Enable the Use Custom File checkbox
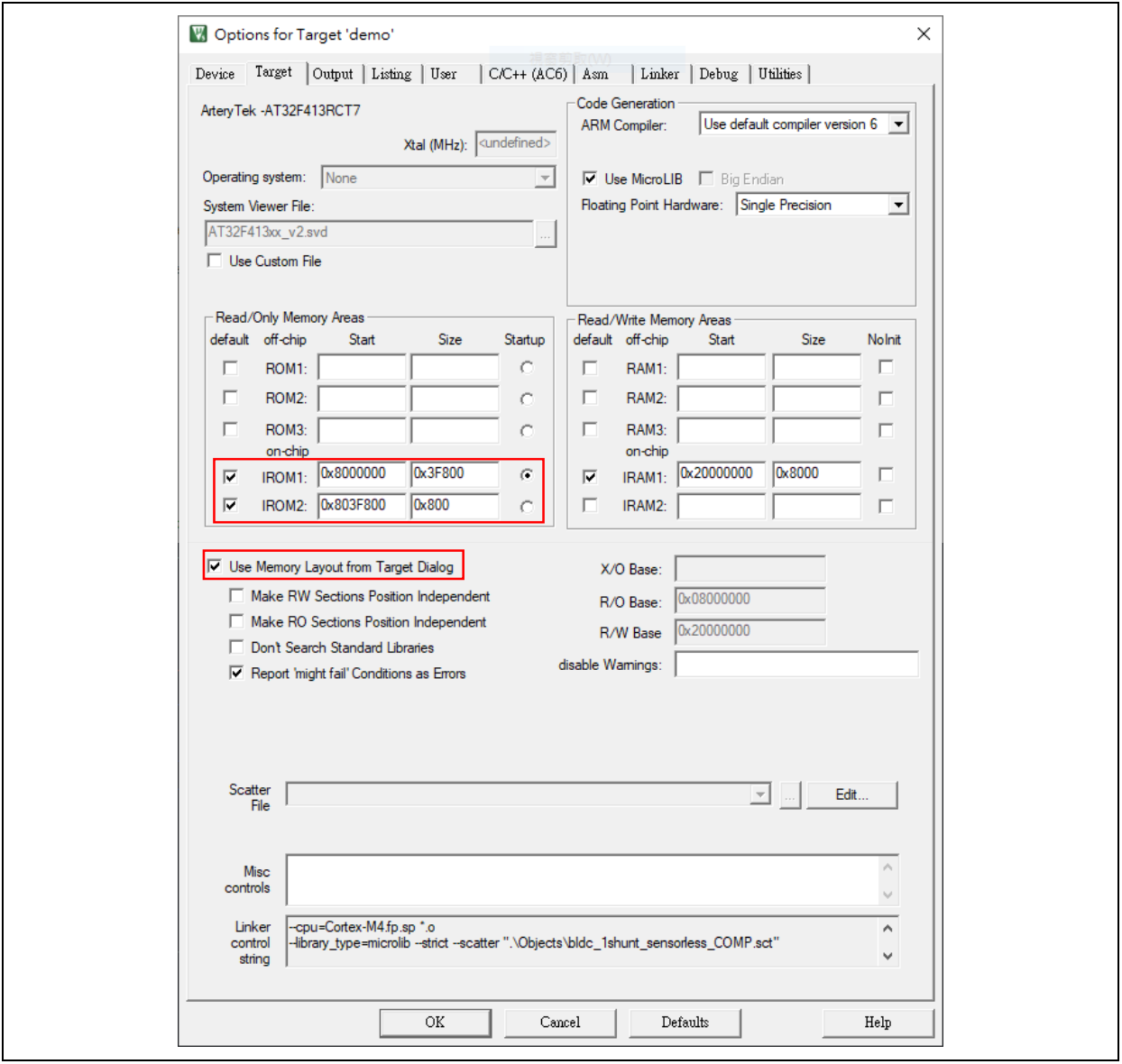 pos(215,261)
